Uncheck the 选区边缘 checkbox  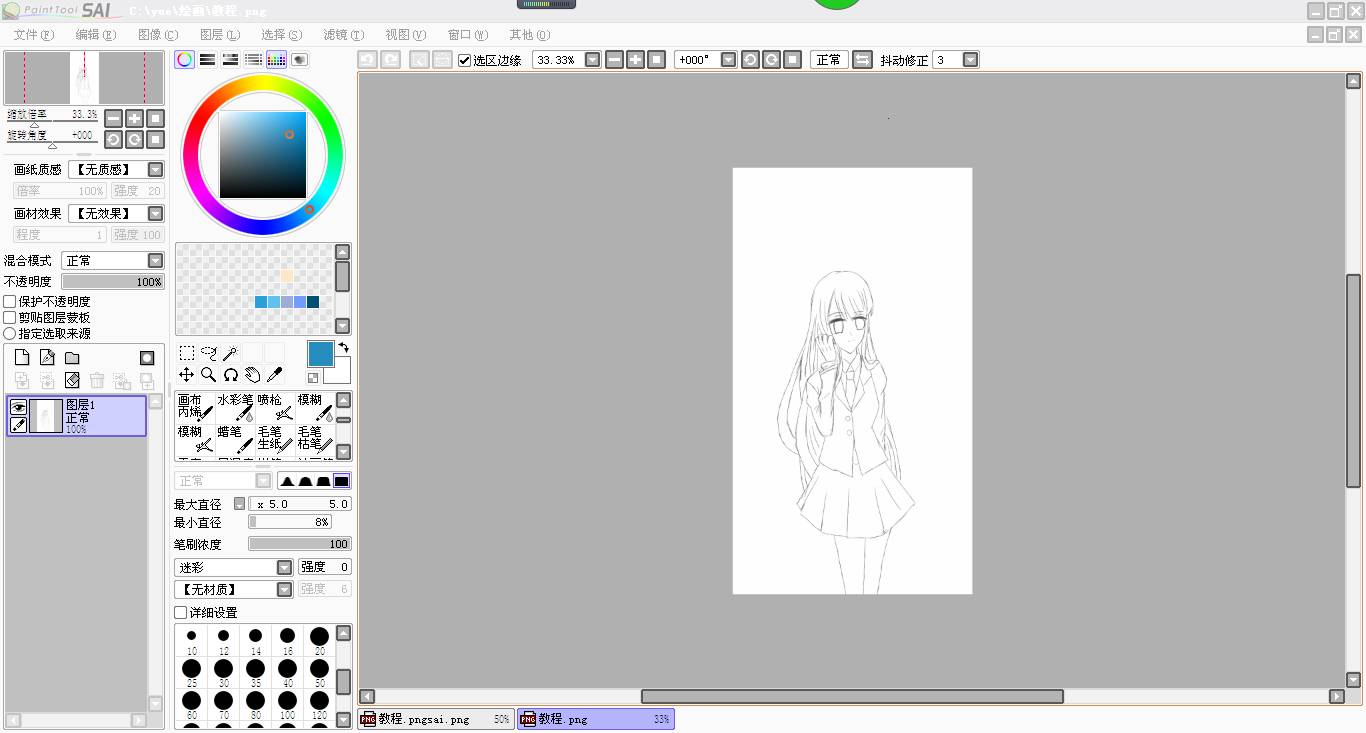(x=464, y=60)
